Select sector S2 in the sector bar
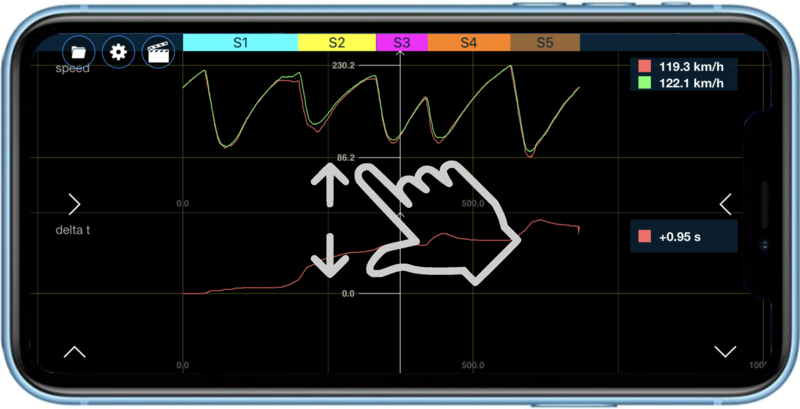800x409 pixels. [x=337, y=43]
